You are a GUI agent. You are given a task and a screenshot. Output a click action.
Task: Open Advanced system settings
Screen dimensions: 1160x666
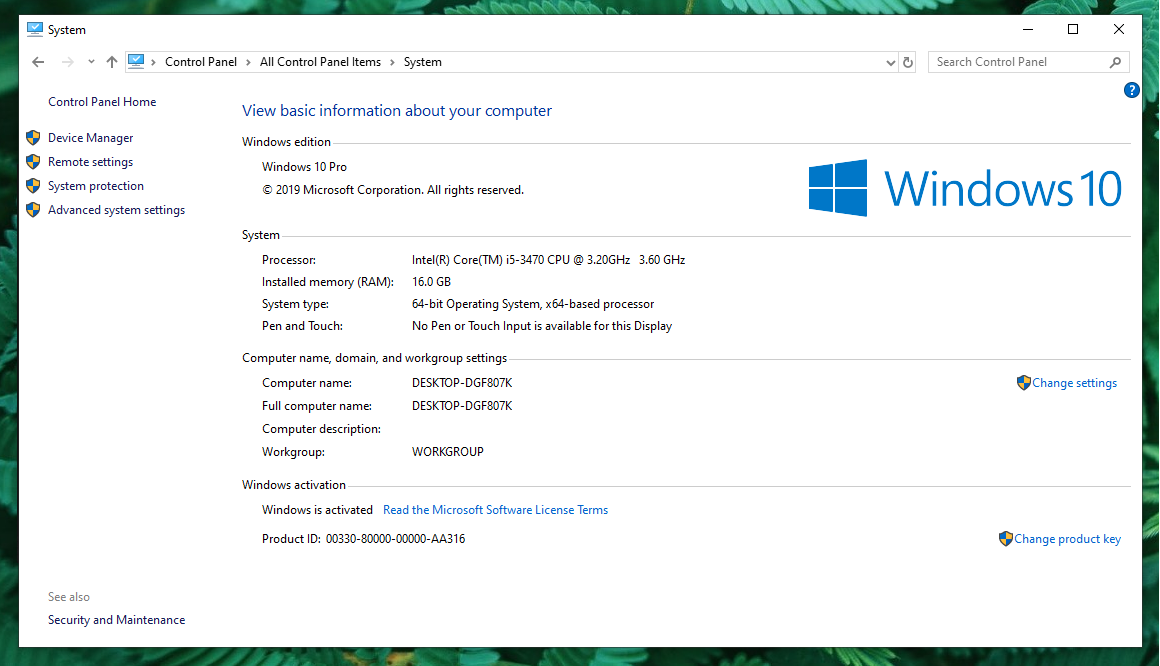(x=116, y=210)
